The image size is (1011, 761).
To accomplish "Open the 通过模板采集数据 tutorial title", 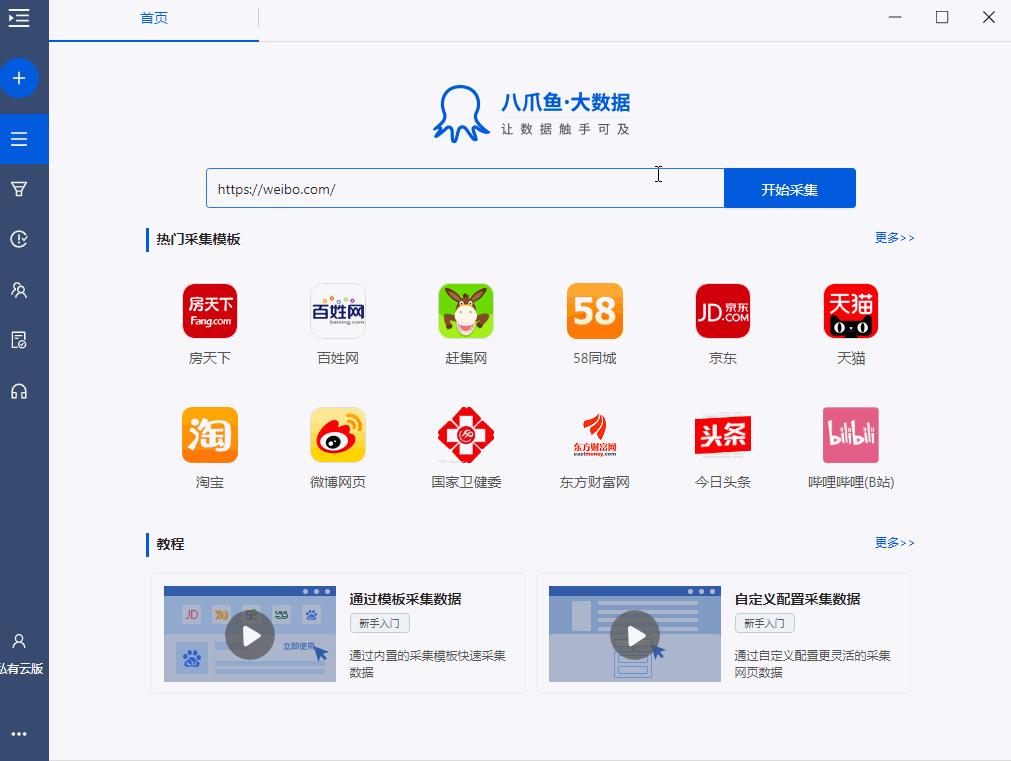I will click(x=406, y=599).
